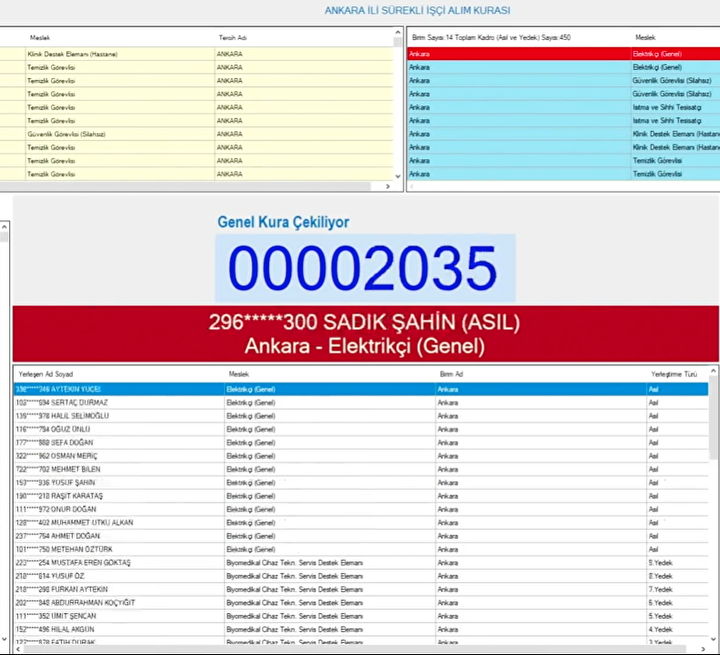Click the left arrow of the results table's horizontal scrollbar

[18, 649]
